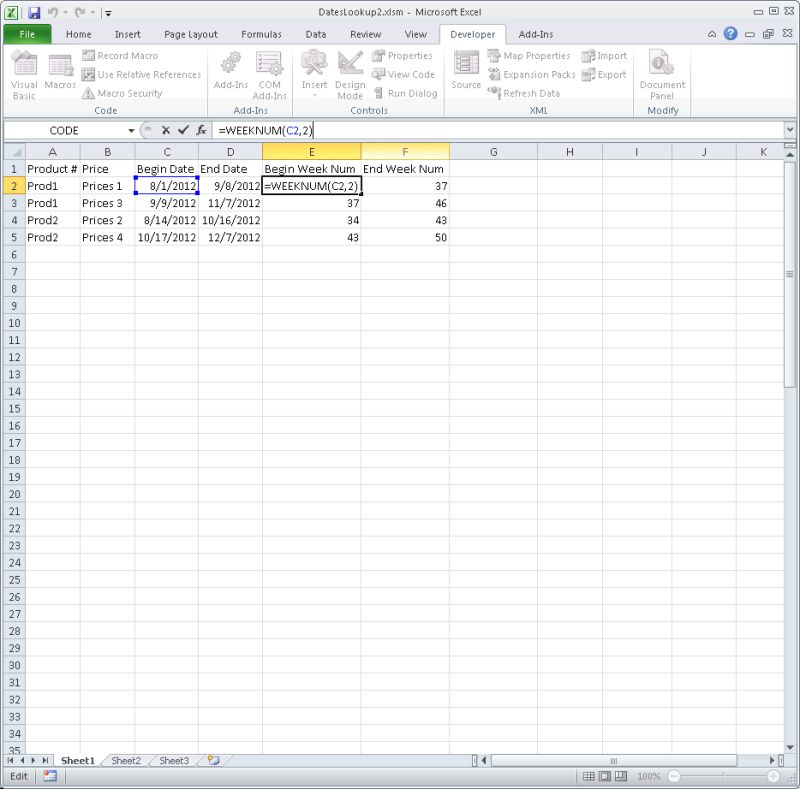Select the Sheet2 worksheet tab
The width and height of the screenshot is (800, 789).
(x=126, y=760)
